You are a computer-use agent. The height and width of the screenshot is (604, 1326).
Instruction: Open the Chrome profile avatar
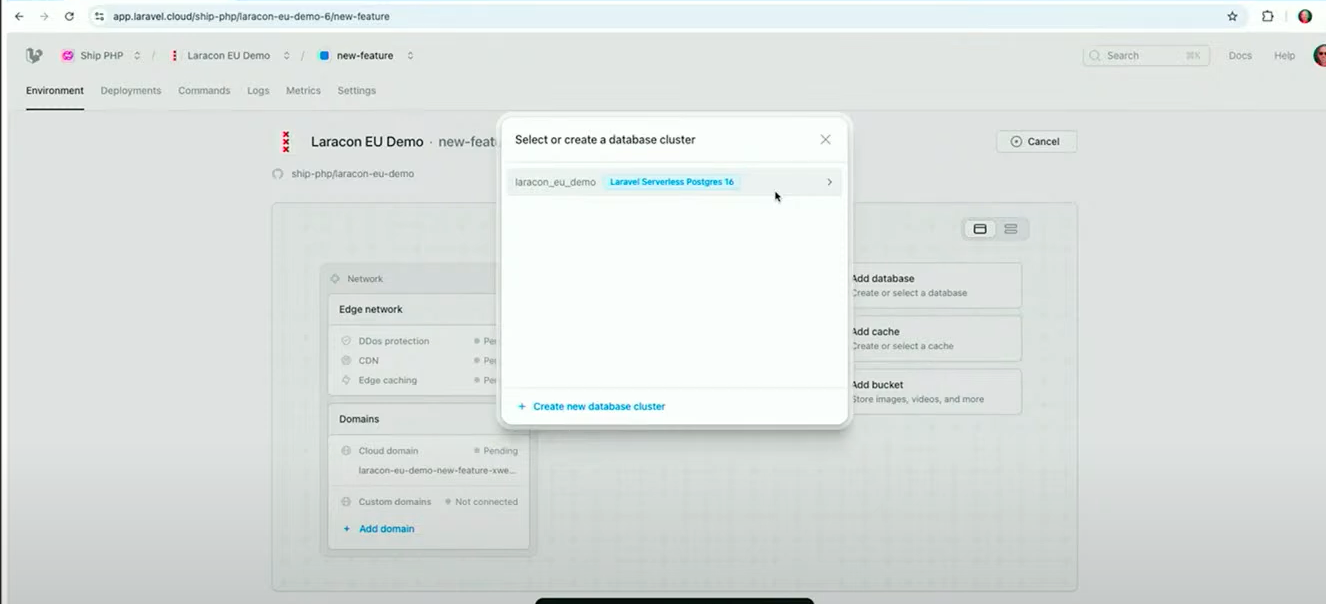coord(1305,16)
